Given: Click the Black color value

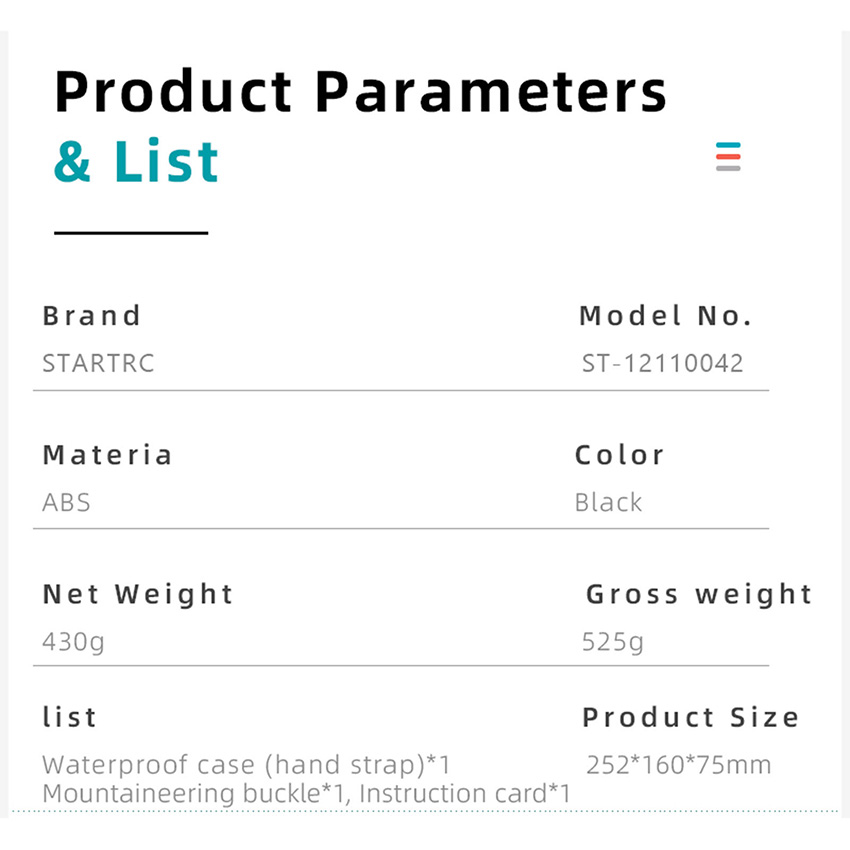Looking at the screenshot, I should pyautogui.click(x=608, y=502).
